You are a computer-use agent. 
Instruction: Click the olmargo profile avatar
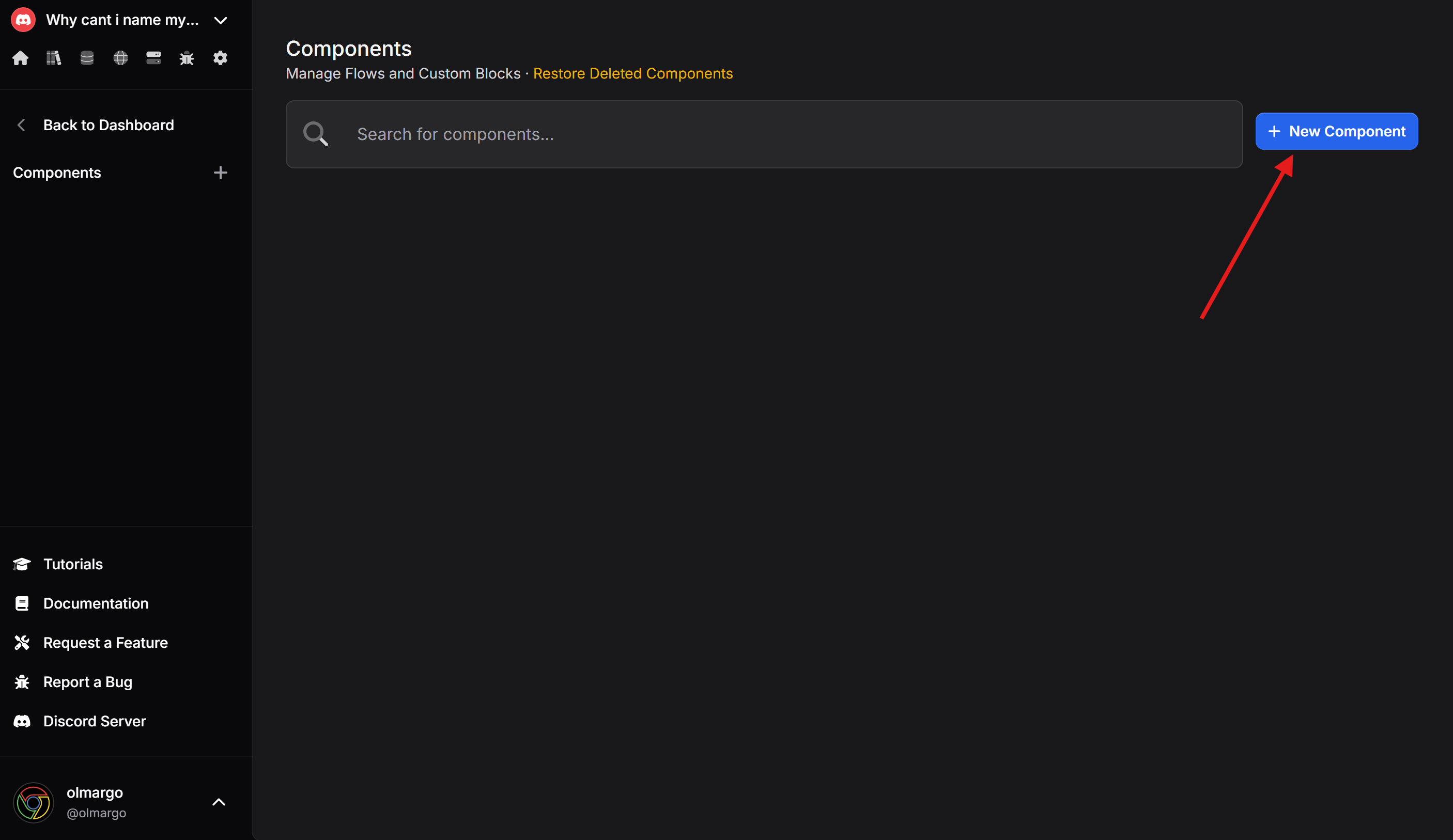click(x=34, y=802)
